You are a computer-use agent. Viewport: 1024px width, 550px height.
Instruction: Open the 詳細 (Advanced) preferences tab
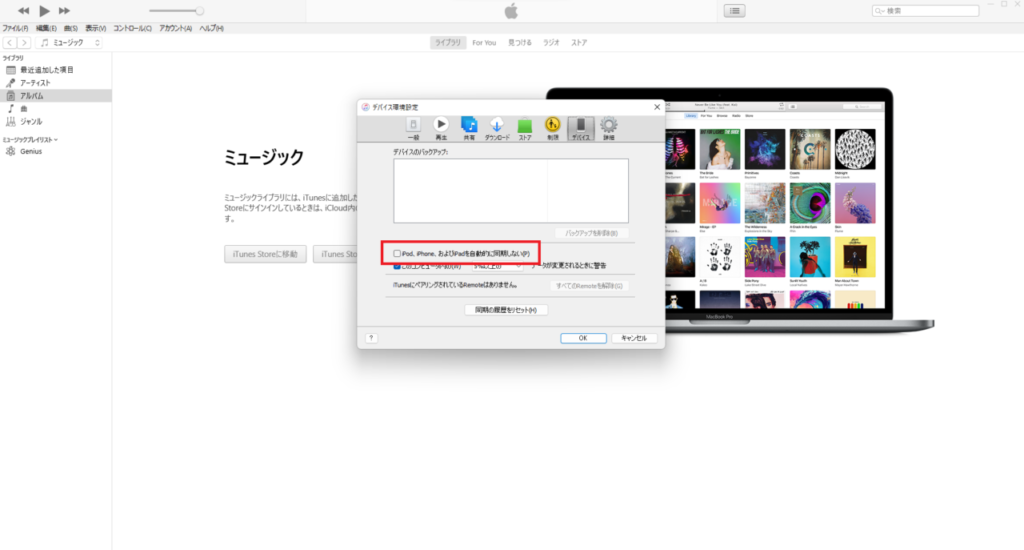[x=609, y=129]
